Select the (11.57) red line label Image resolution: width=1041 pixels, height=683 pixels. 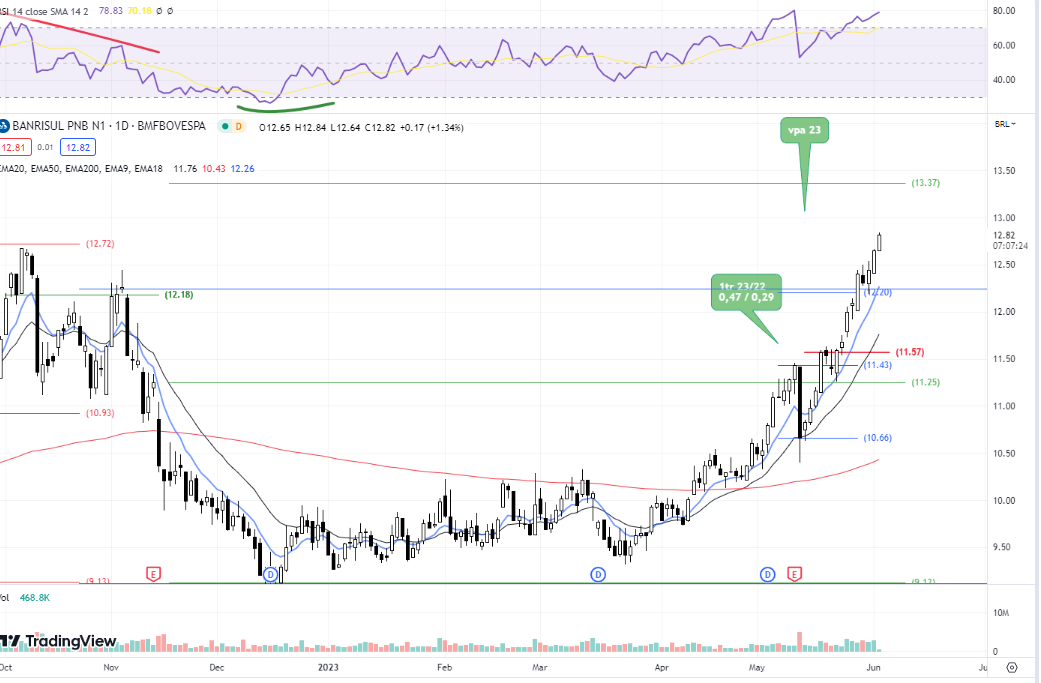pyautogui.click(x=910, y=352)
